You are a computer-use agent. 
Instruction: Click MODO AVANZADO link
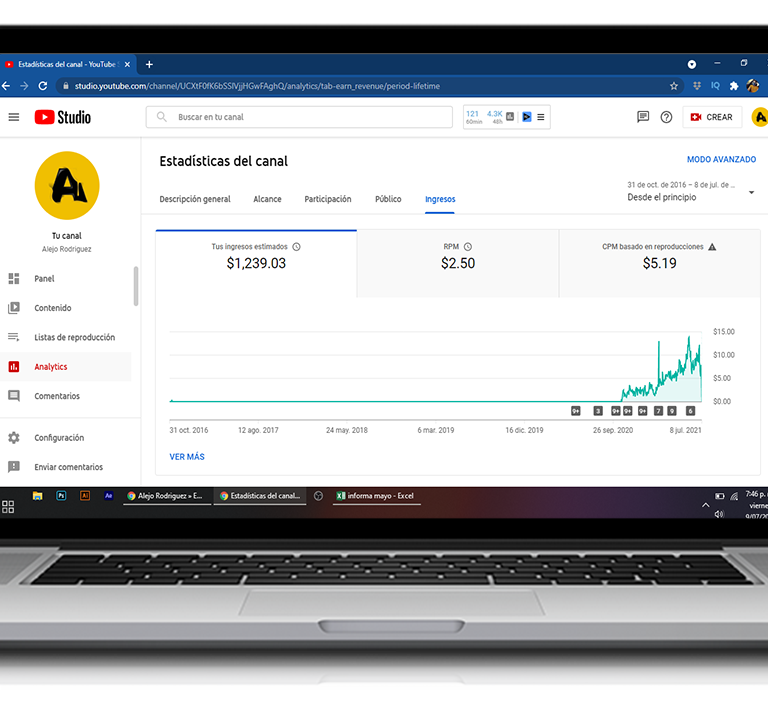point(721,159)
